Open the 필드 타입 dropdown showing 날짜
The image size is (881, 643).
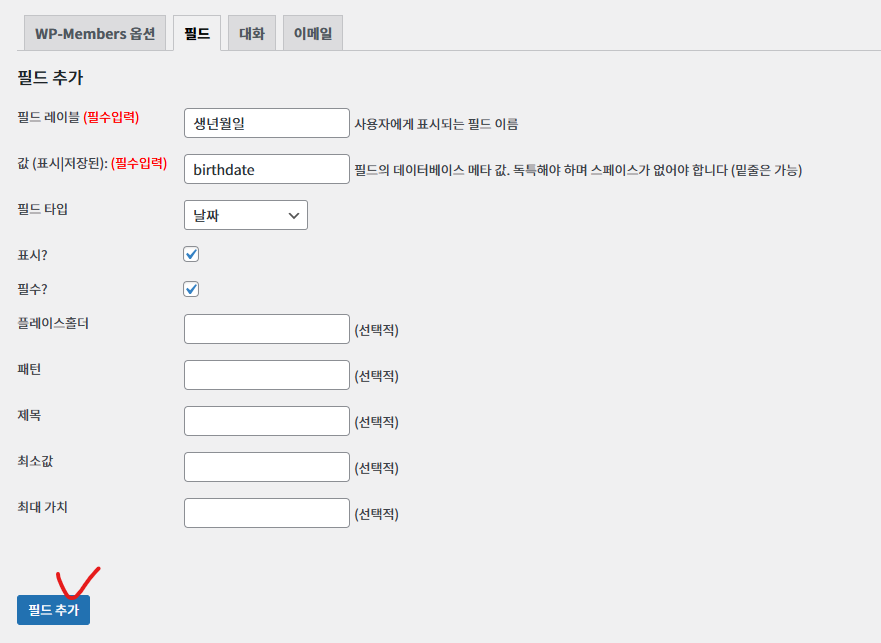246,215
